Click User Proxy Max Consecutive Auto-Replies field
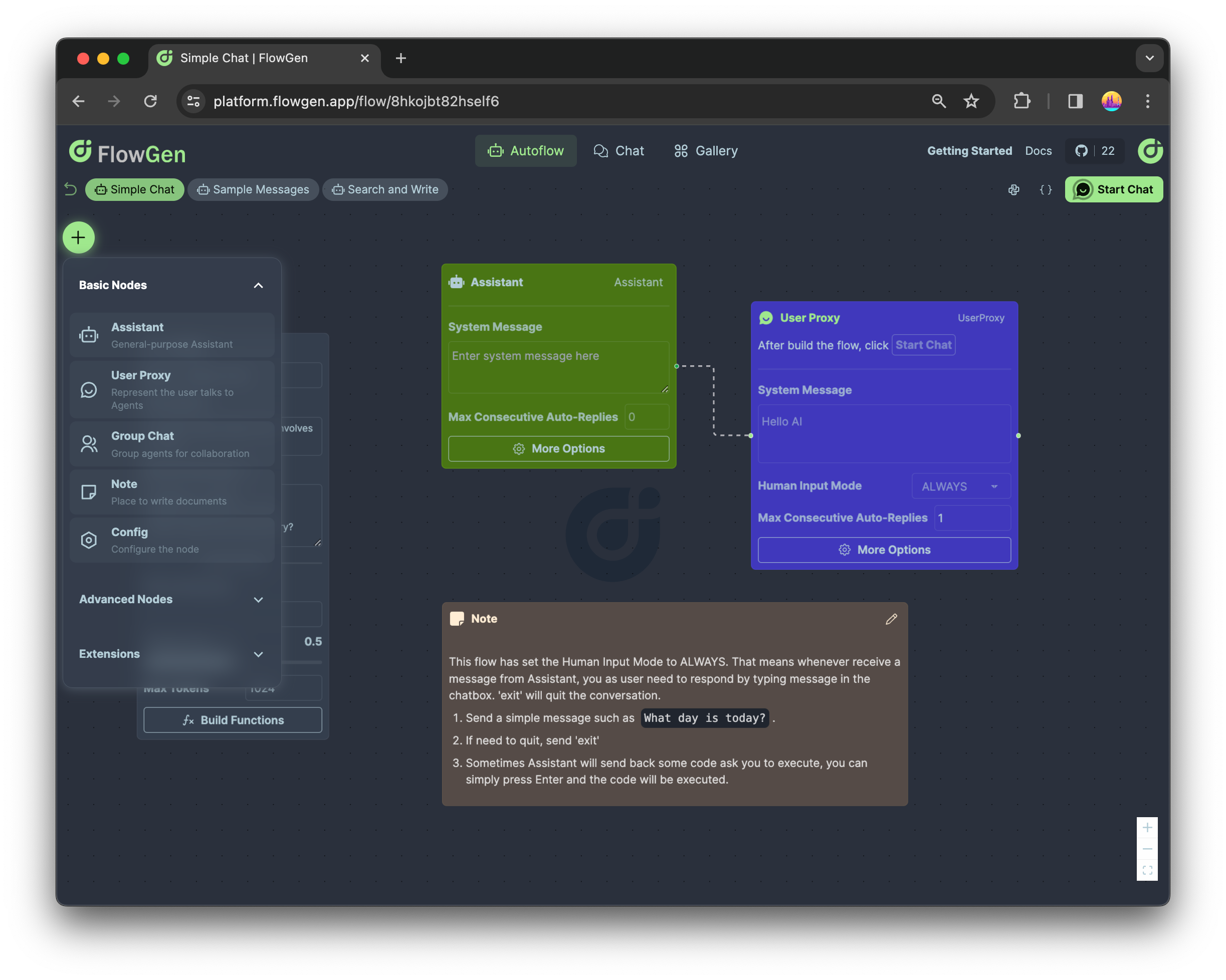This screenshot has width=1226, height=980. click(x=972, y=519)
